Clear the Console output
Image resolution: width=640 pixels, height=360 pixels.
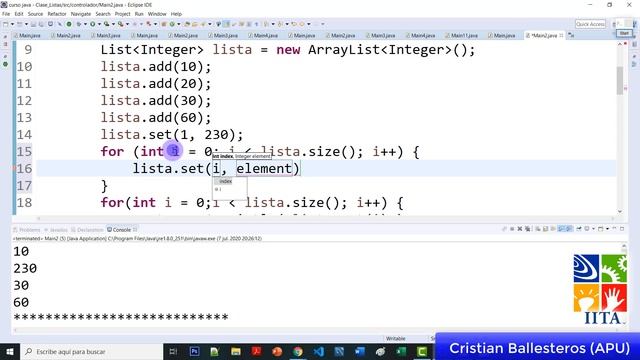(538, 229)
